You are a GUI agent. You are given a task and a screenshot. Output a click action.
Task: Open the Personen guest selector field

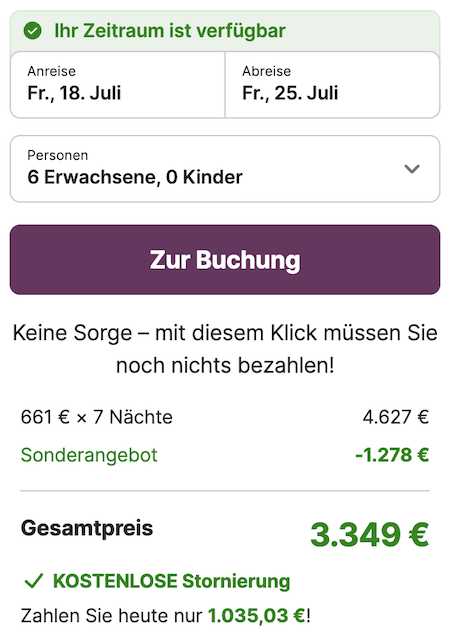point(225,169)
